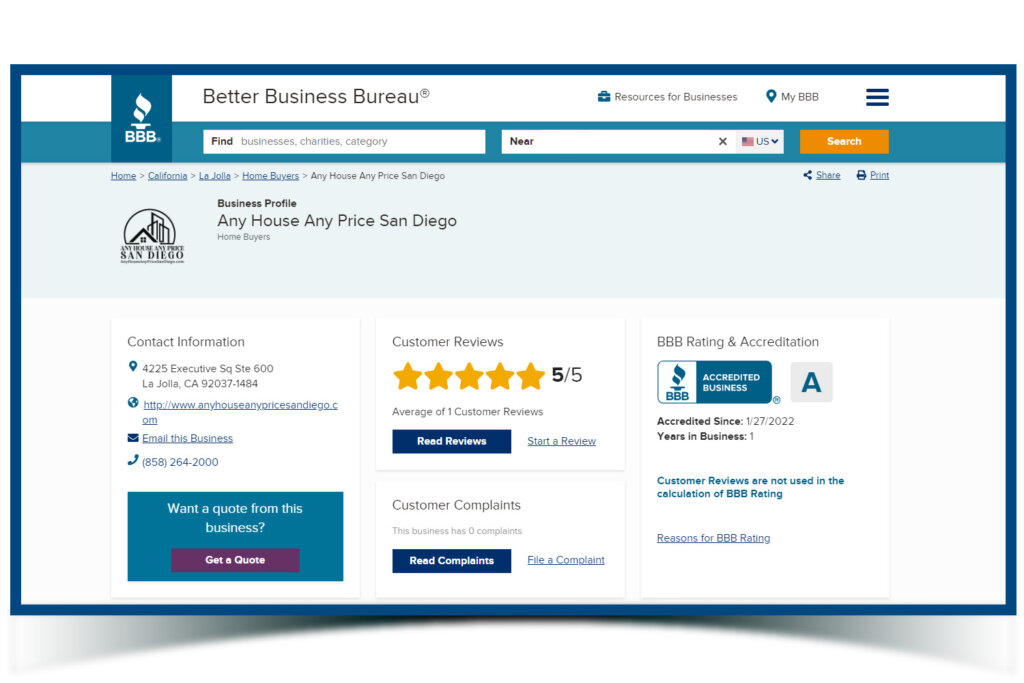1024x683 pixels.
Task: Click the five-star rating graphic
Action: (x=469, y=376)
